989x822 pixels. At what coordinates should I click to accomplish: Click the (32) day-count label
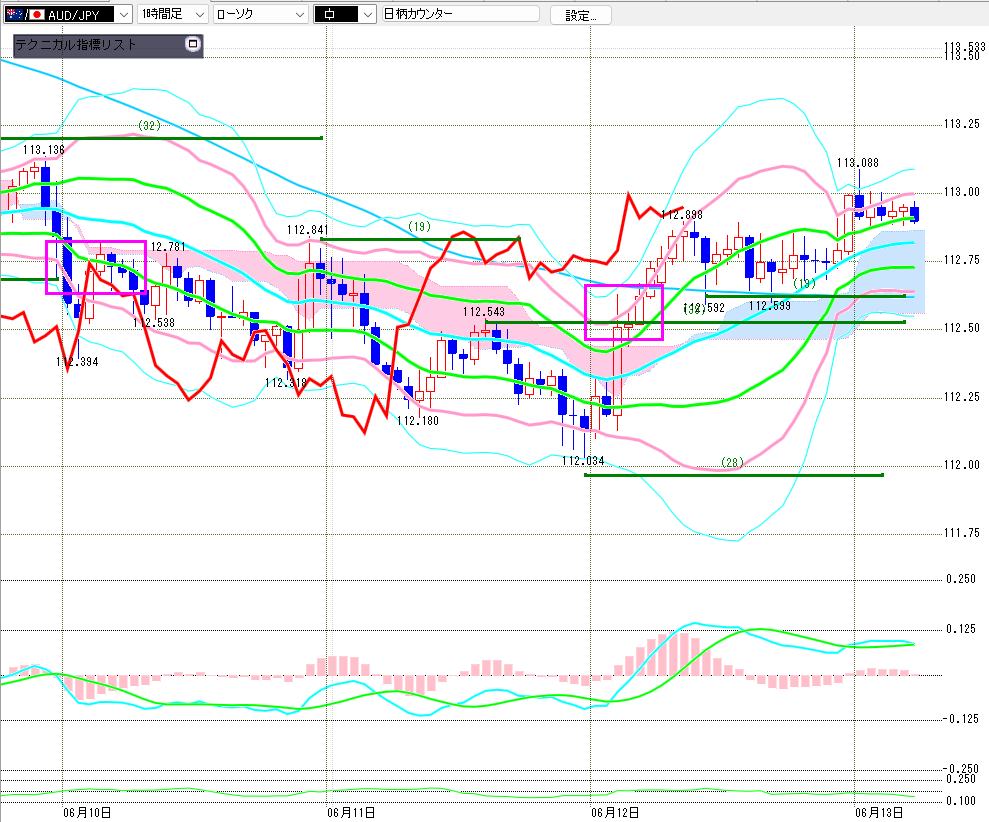pos(149,126)
